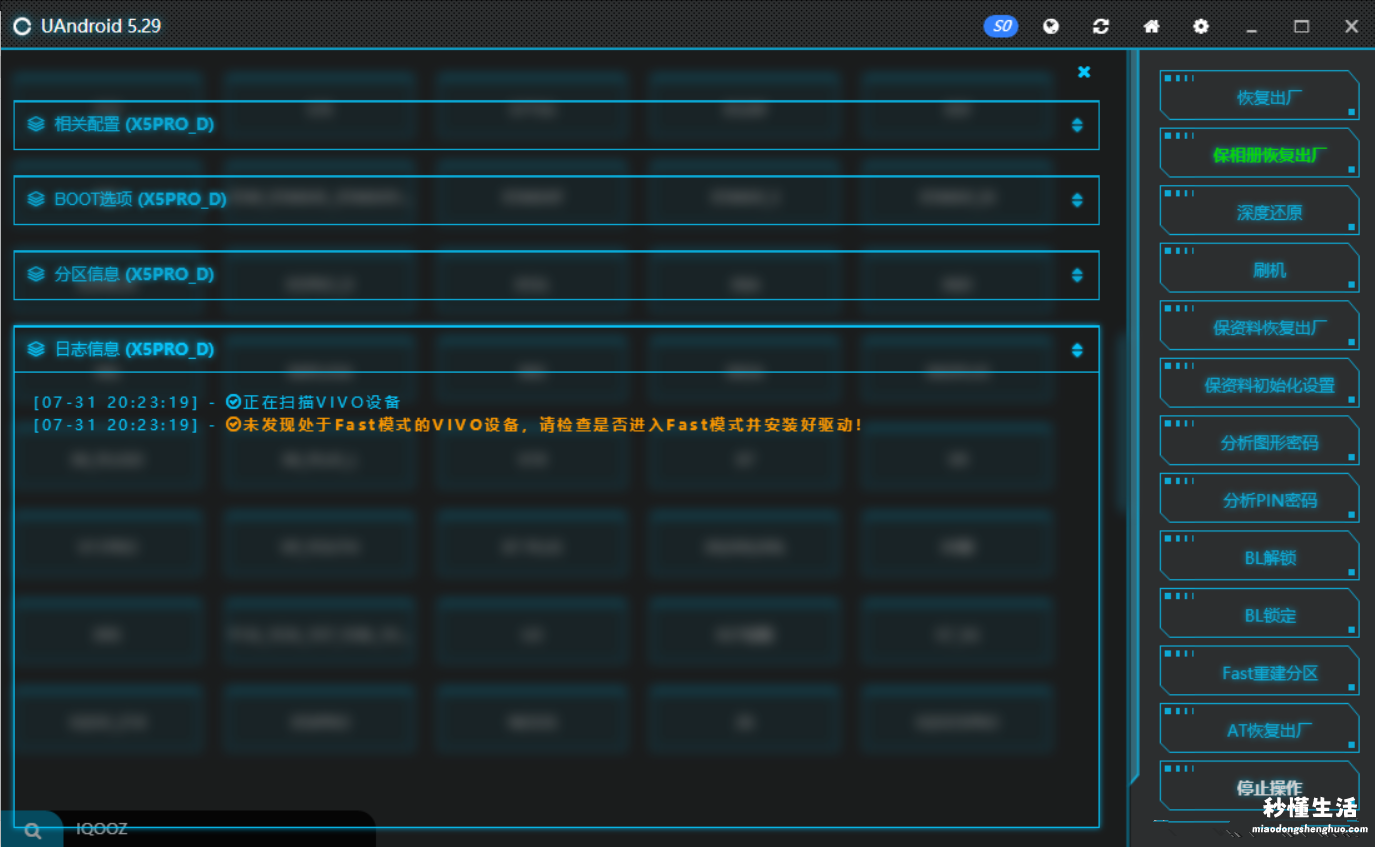This screenshot has height=847, width=1375.
Task: Click BL解锁 button
Action: click(1260, 555)
